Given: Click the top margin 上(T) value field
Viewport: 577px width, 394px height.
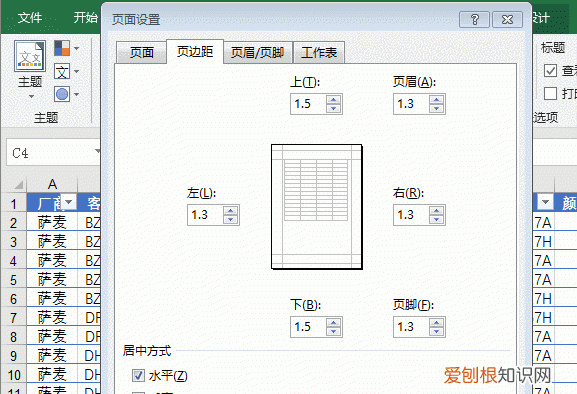Looking at the screenshot, I should point(308,104).
